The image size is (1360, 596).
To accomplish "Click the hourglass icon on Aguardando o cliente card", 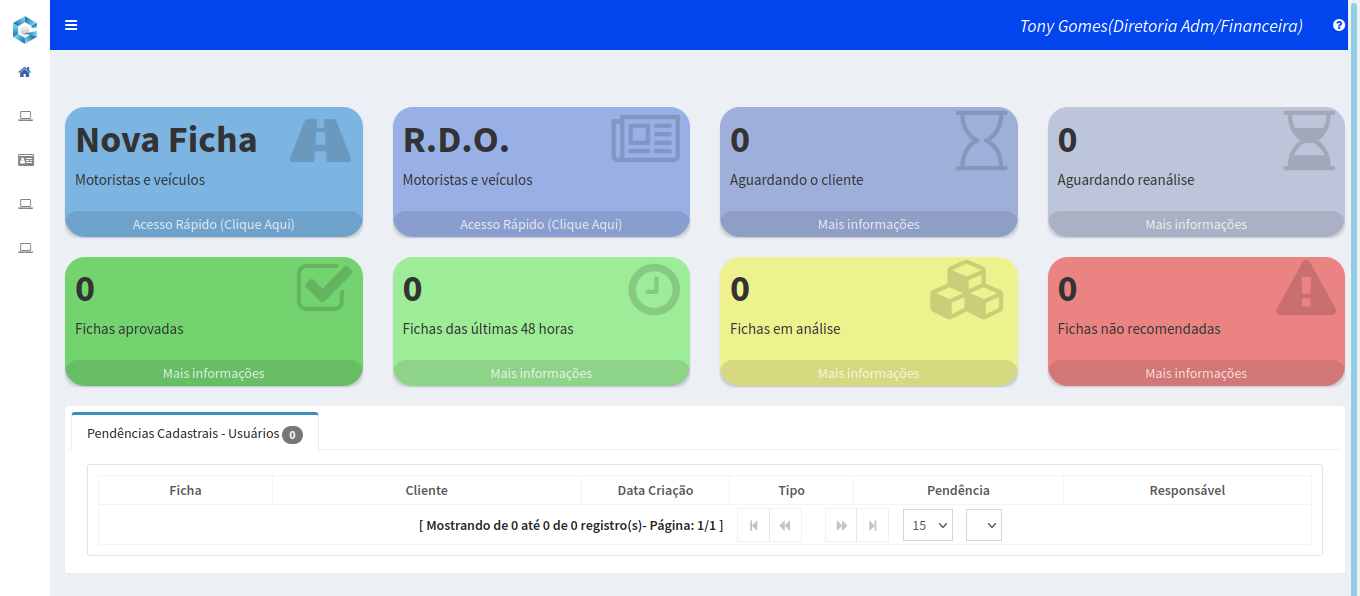I will pos(982,140).
